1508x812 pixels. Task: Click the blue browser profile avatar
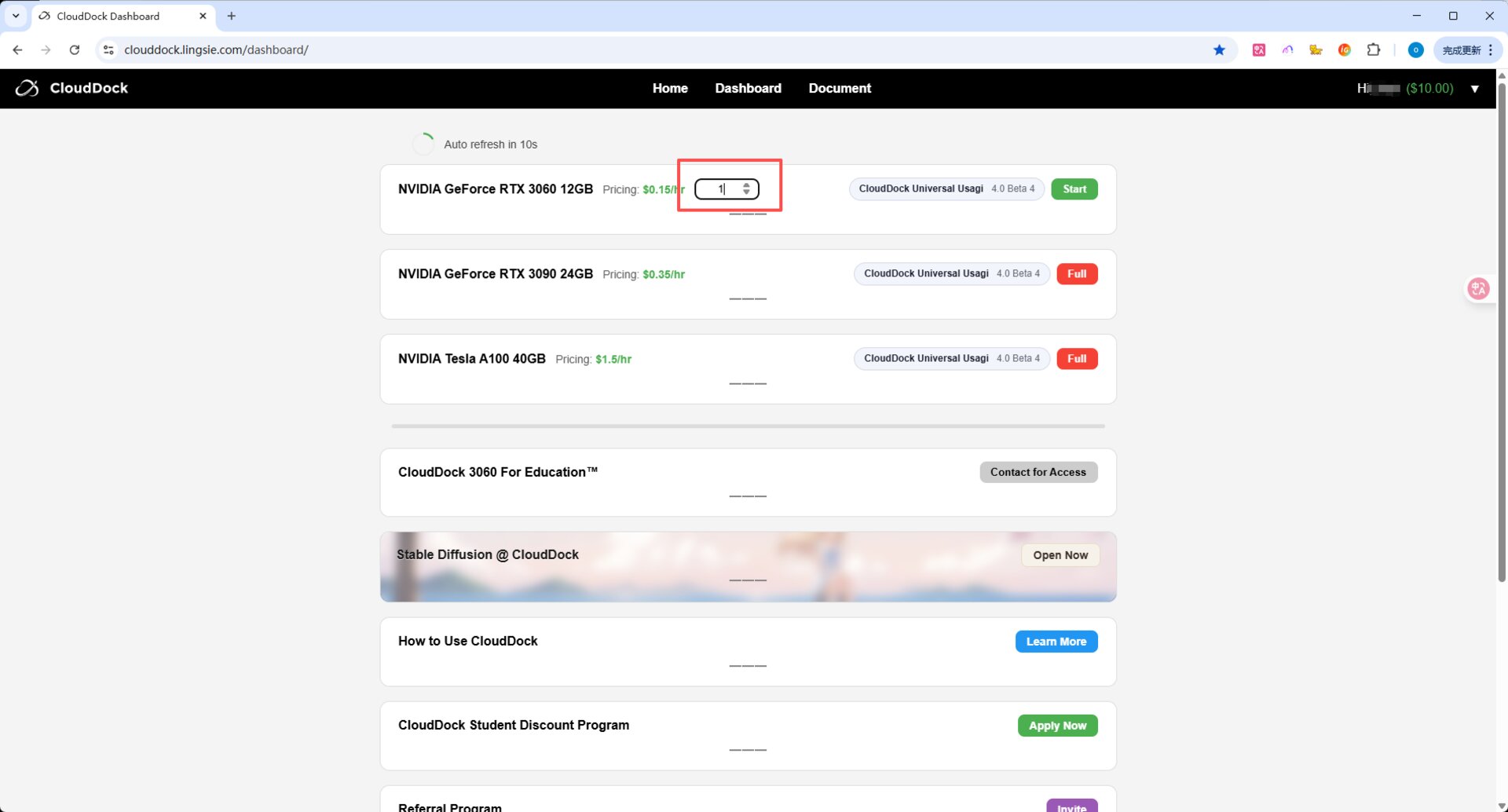(1415, 50)
